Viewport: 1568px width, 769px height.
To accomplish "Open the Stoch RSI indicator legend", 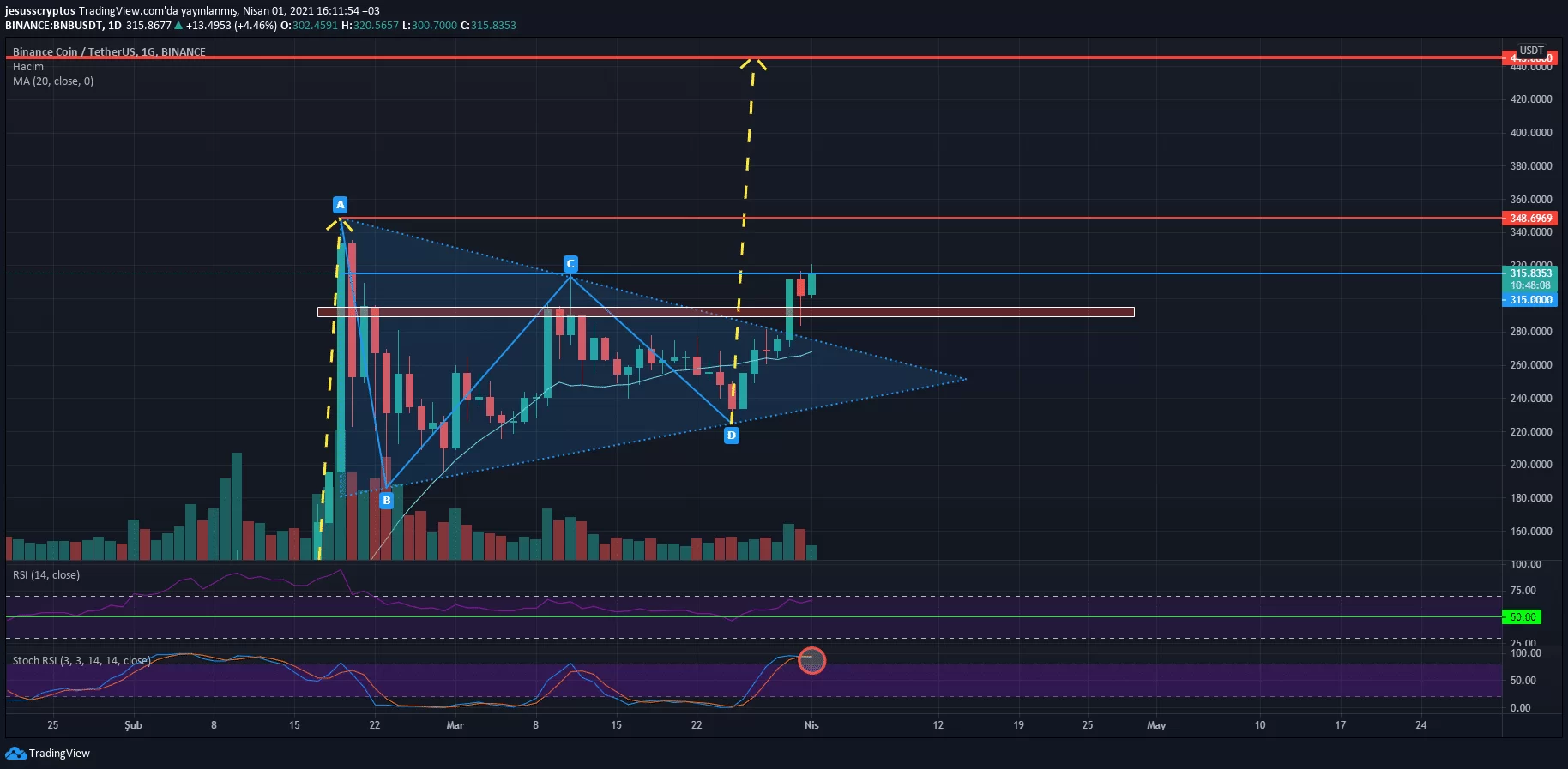I will coord(81,661).
